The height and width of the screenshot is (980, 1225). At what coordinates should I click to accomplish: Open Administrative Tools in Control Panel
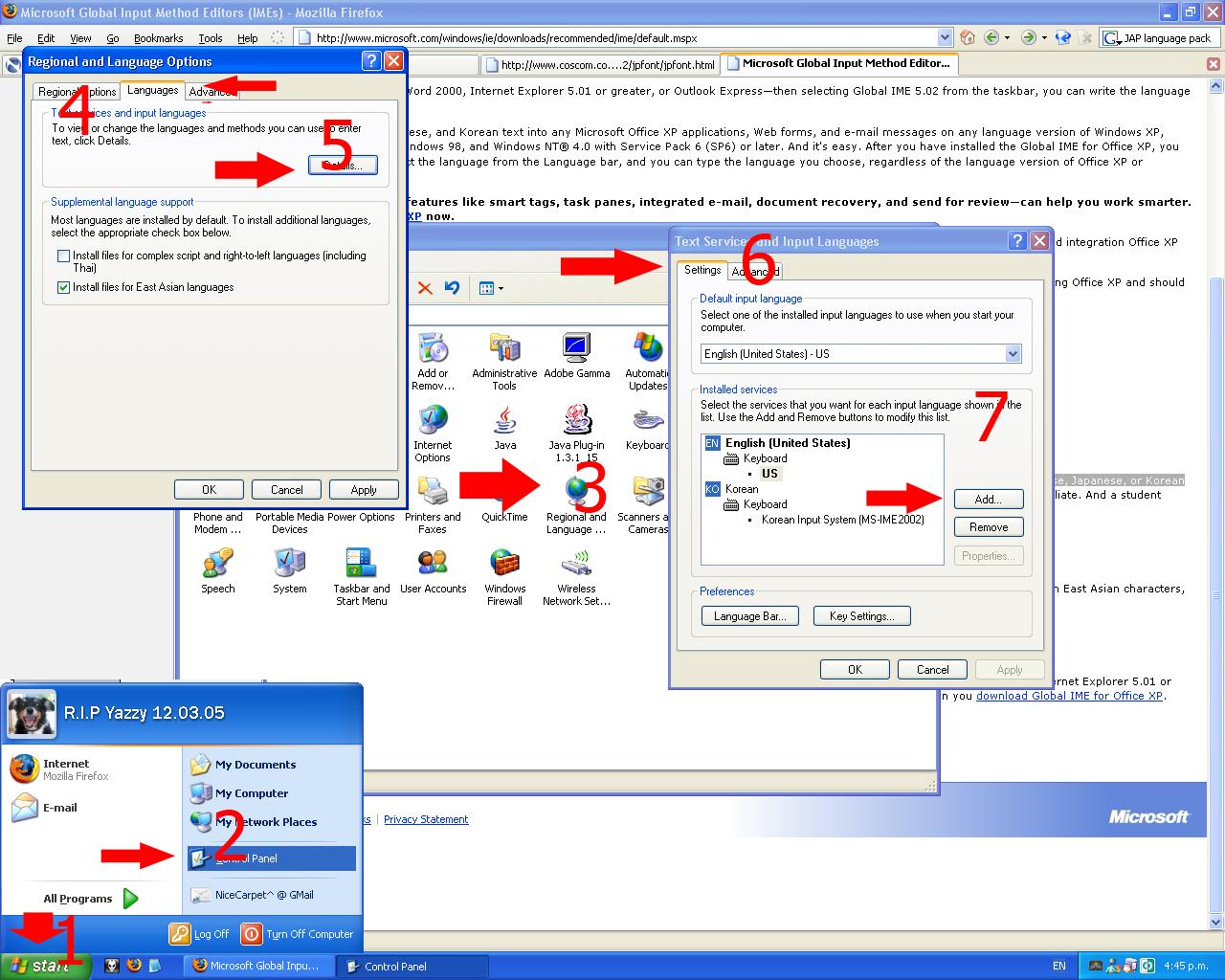point(504,362)
